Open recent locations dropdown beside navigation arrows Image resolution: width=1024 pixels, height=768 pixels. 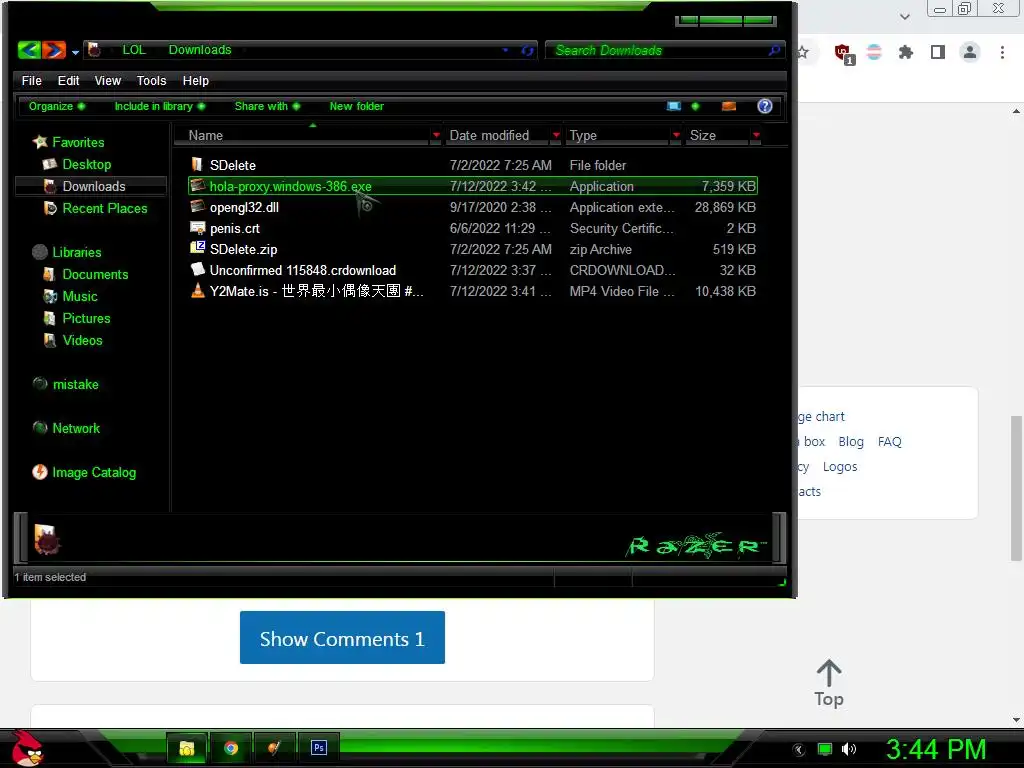click(x=76, y=52)
